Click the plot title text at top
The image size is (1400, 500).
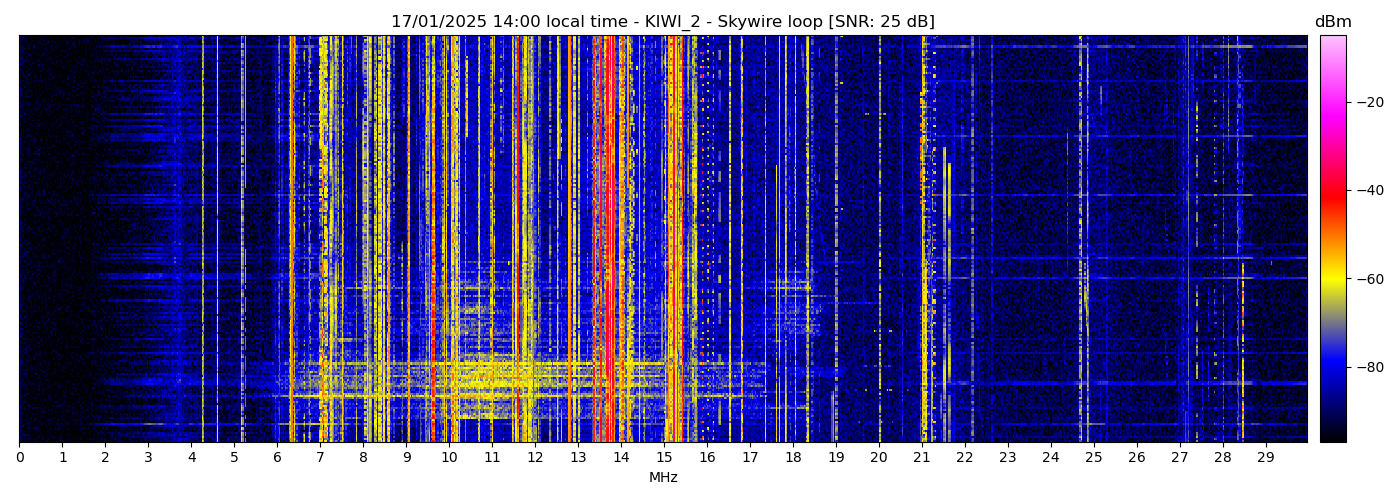pos(662,22)
